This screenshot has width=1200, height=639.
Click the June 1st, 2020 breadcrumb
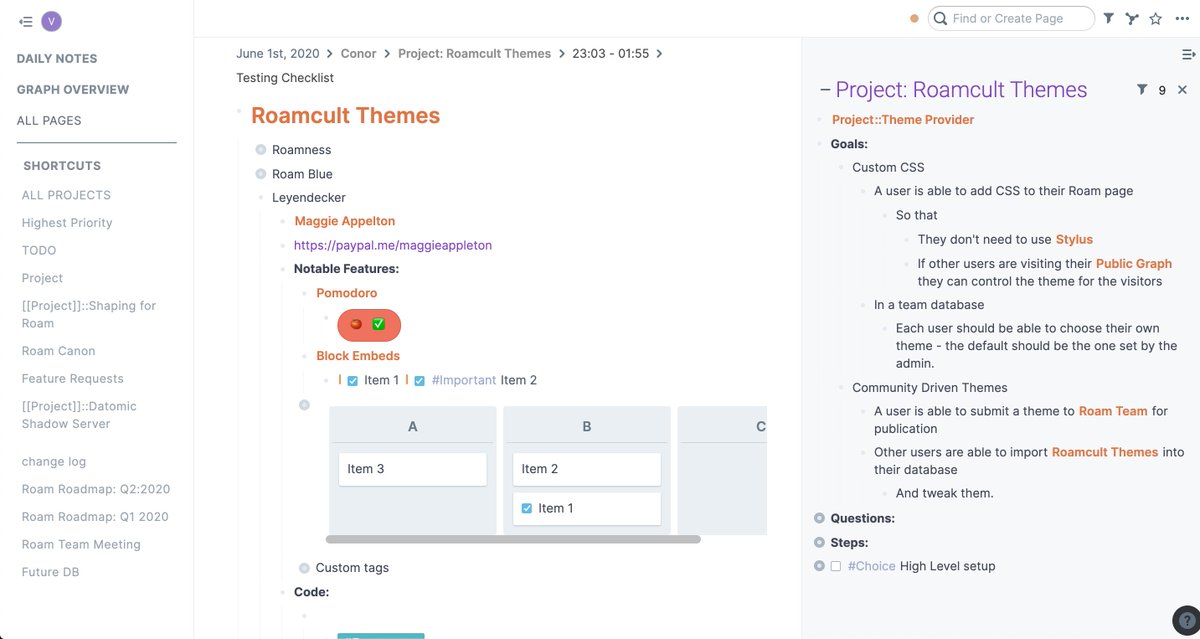278,54
